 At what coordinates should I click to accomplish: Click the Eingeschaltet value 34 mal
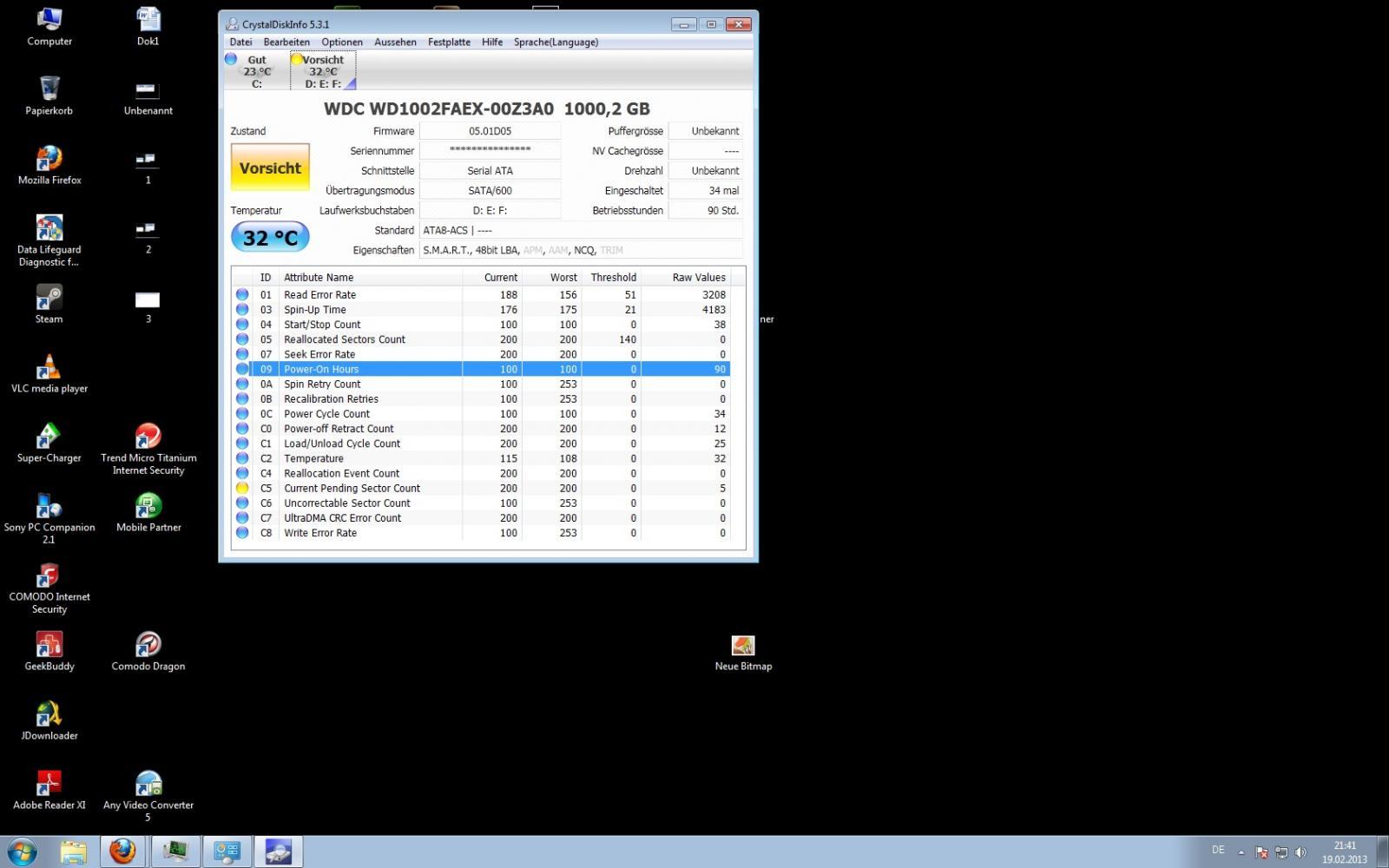tap(706, 191)
